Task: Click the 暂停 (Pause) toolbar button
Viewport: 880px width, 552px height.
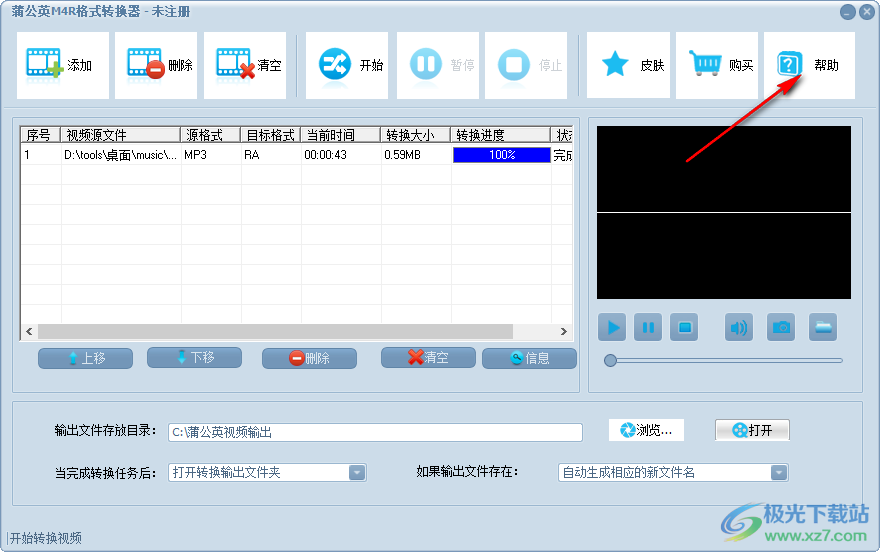Action: point(438,65)
